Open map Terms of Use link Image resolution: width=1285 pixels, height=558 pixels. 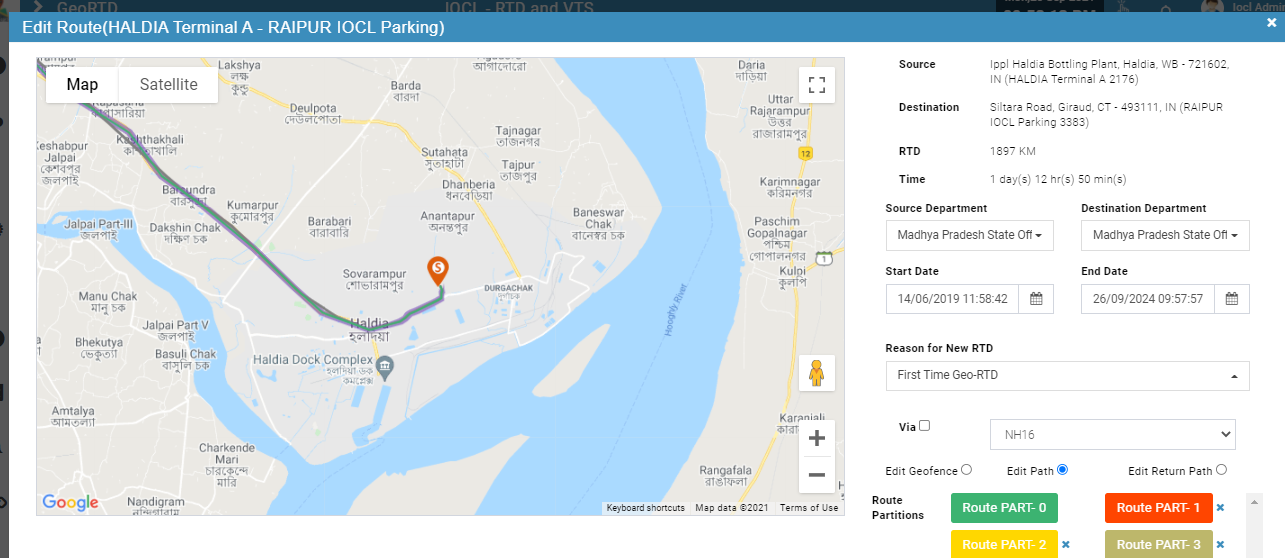coord(809,508)
